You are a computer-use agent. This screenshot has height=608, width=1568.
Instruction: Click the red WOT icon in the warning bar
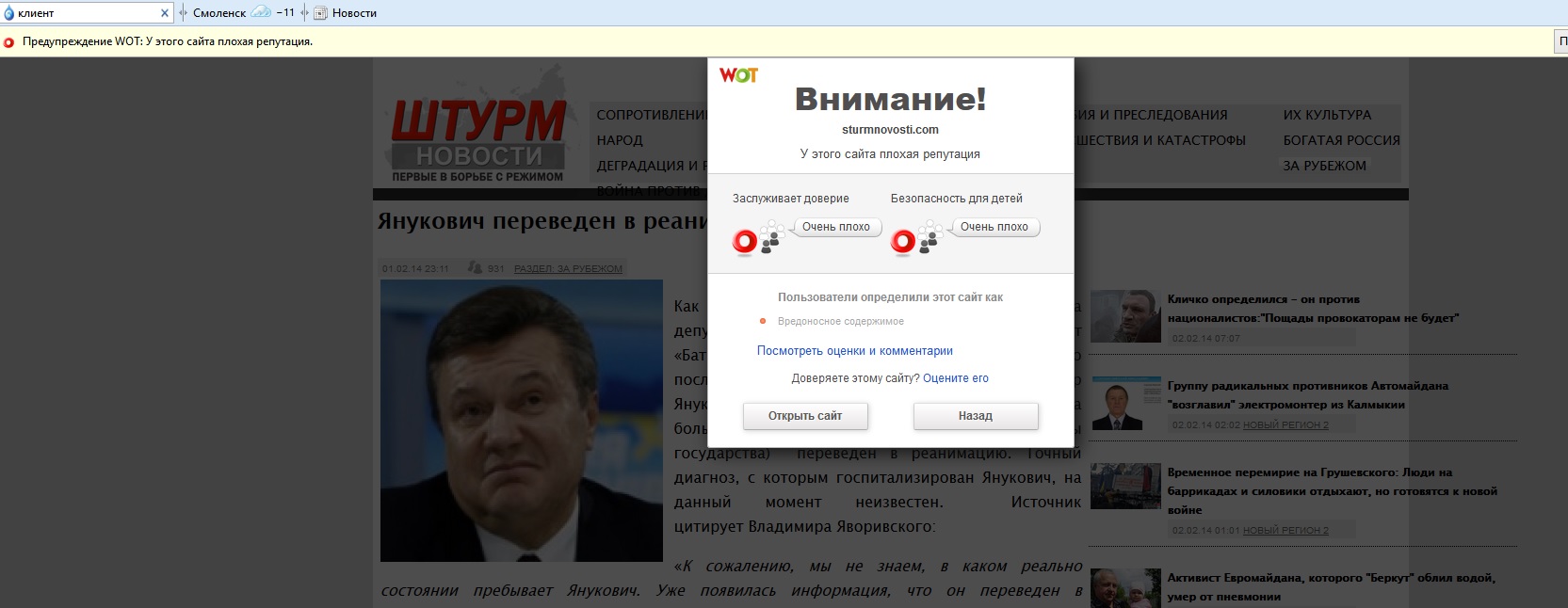(9, 42)
